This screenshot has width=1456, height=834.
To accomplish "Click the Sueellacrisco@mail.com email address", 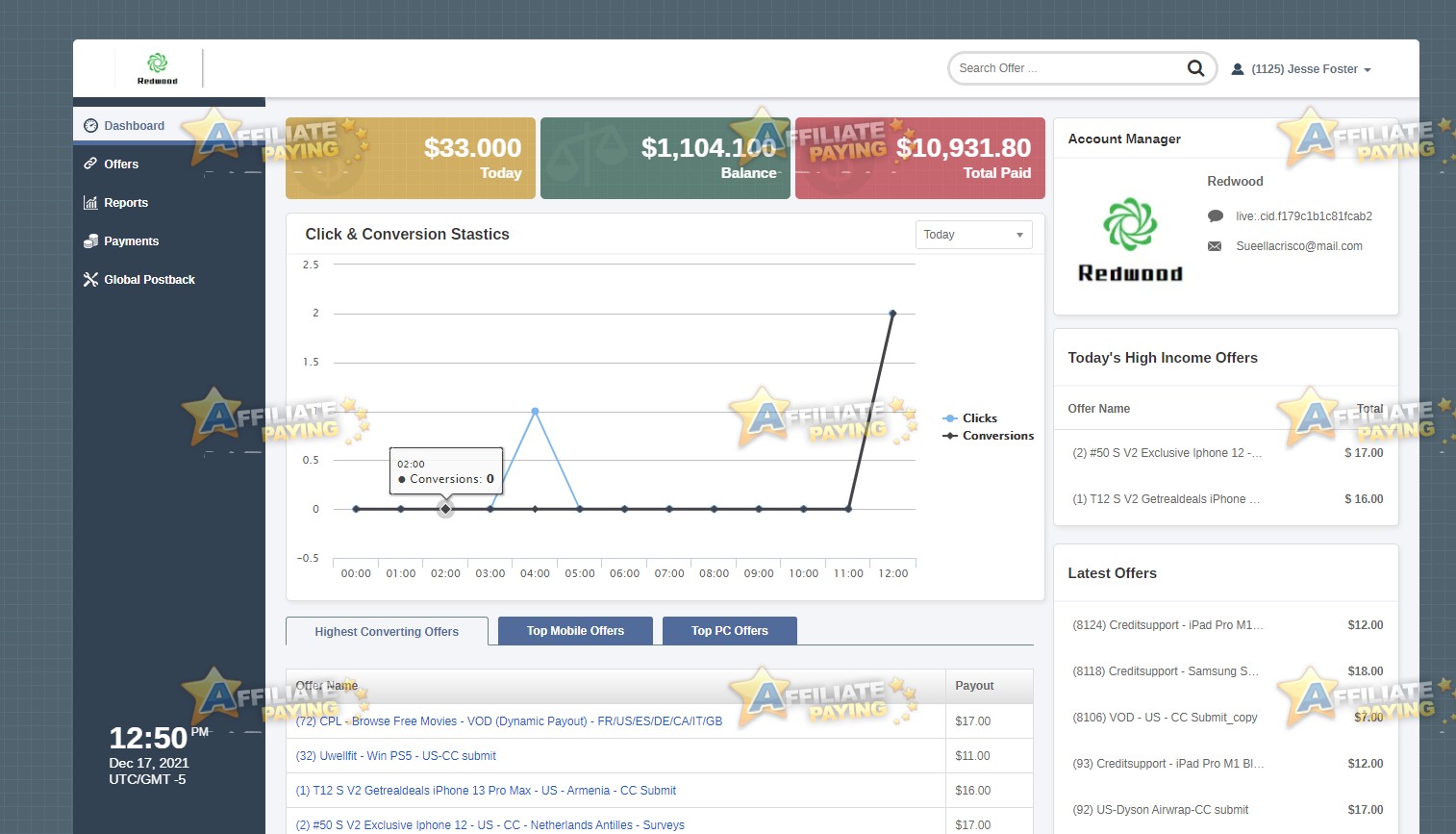I will tap(1299, 246).
